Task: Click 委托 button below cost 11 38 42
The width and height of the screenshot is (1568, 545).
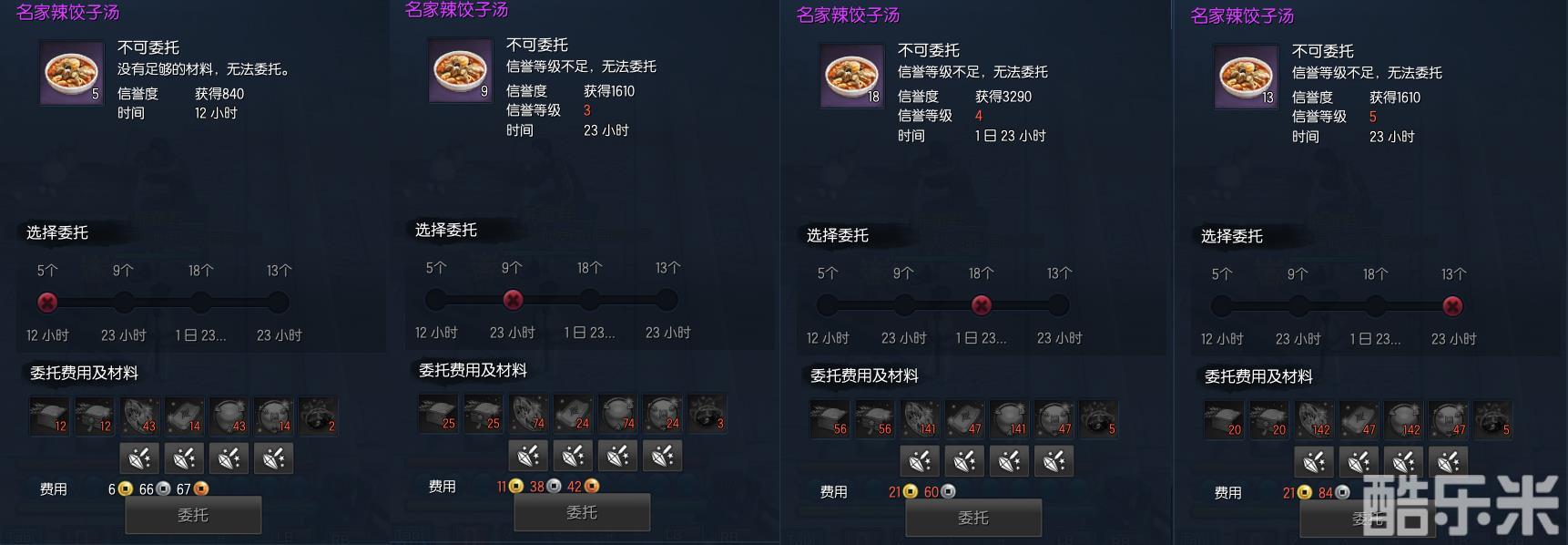Action: click(582, 512)
